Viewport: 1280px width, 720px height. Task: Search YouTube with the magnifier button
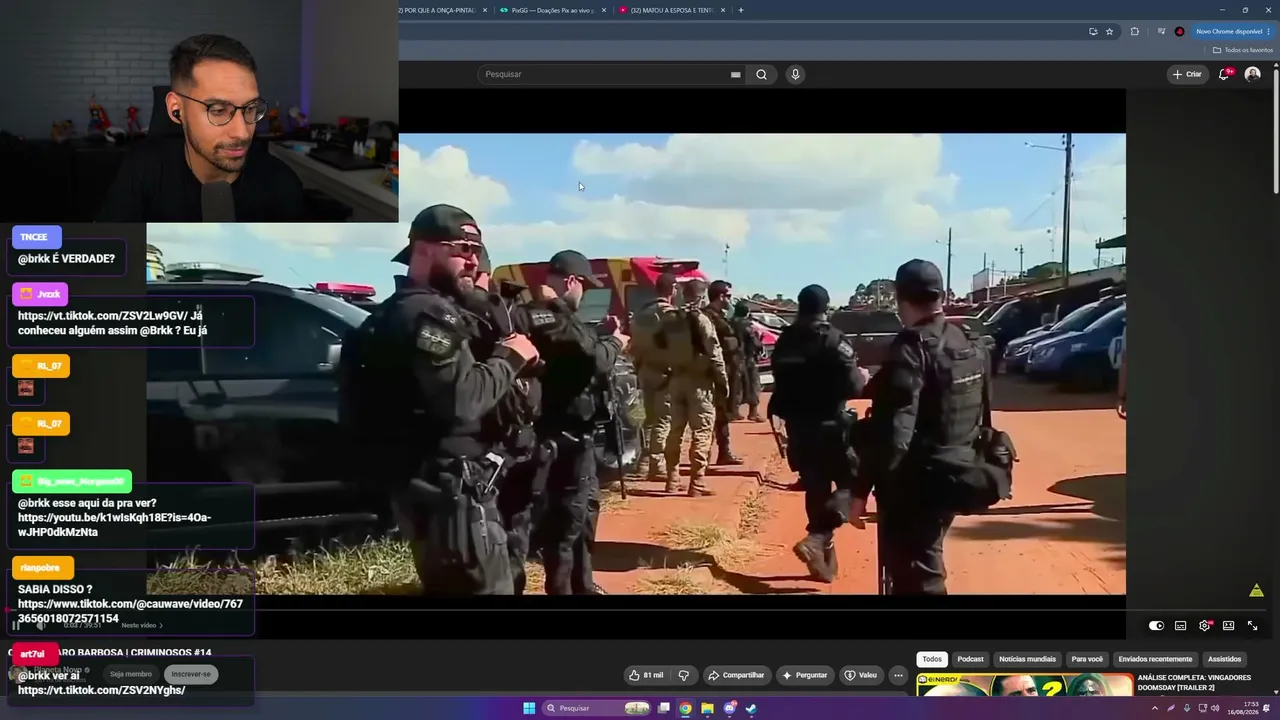click(761, 74)
